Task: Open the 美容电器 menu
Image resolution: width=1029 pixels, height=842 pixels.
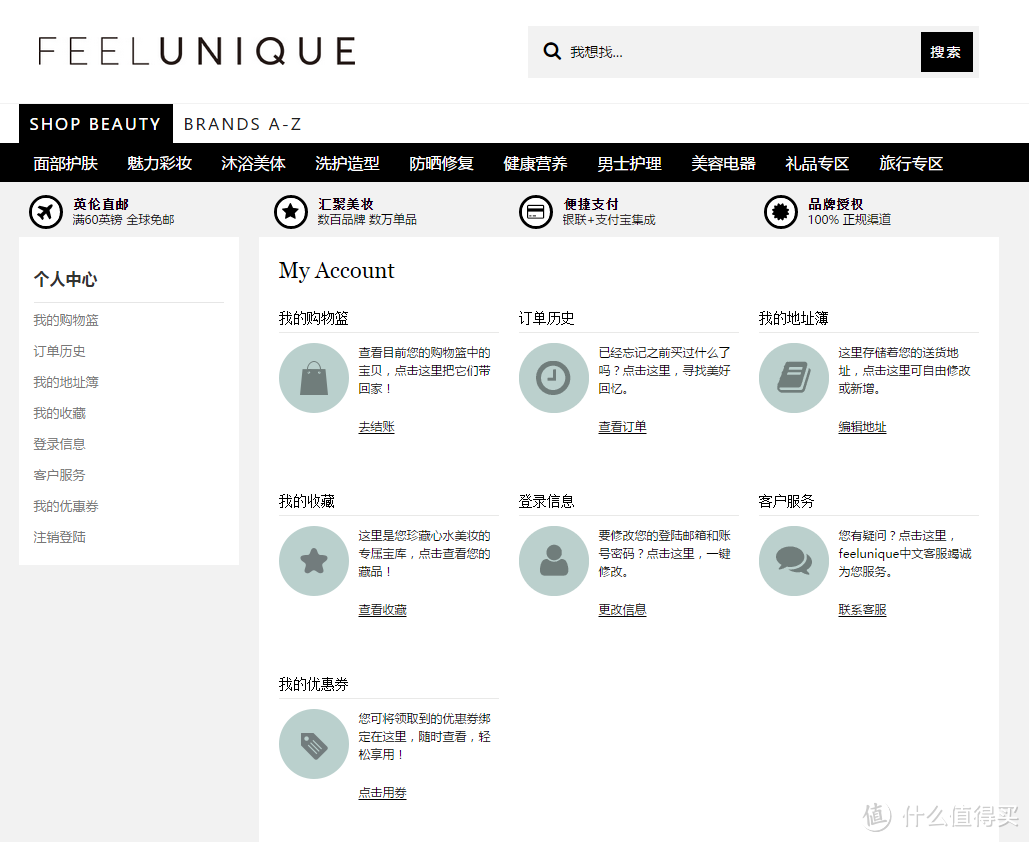Action: click(723, 163)
